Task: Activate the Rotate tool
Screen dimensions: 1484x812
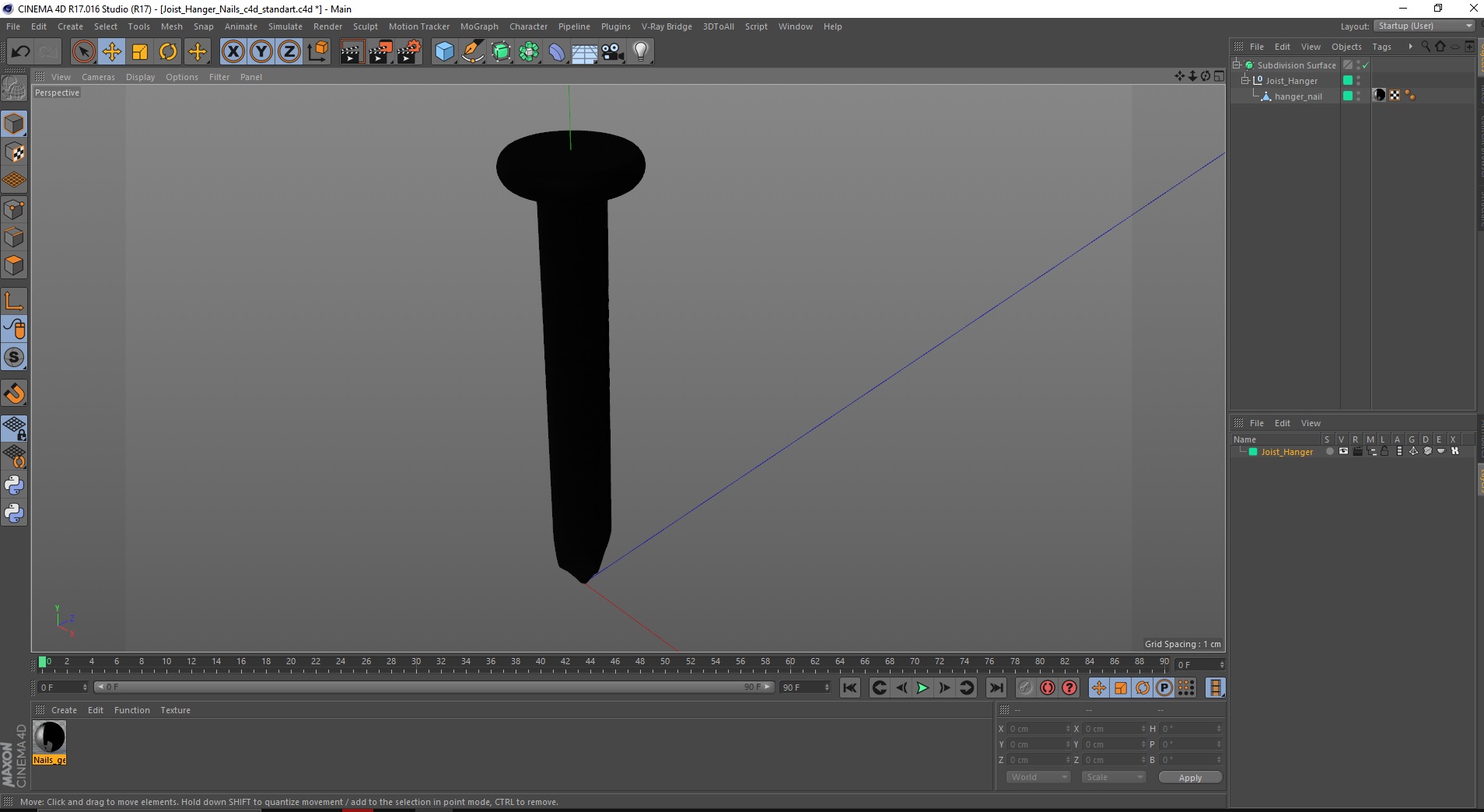Action: pyautogui.click(x=168, y=52)
